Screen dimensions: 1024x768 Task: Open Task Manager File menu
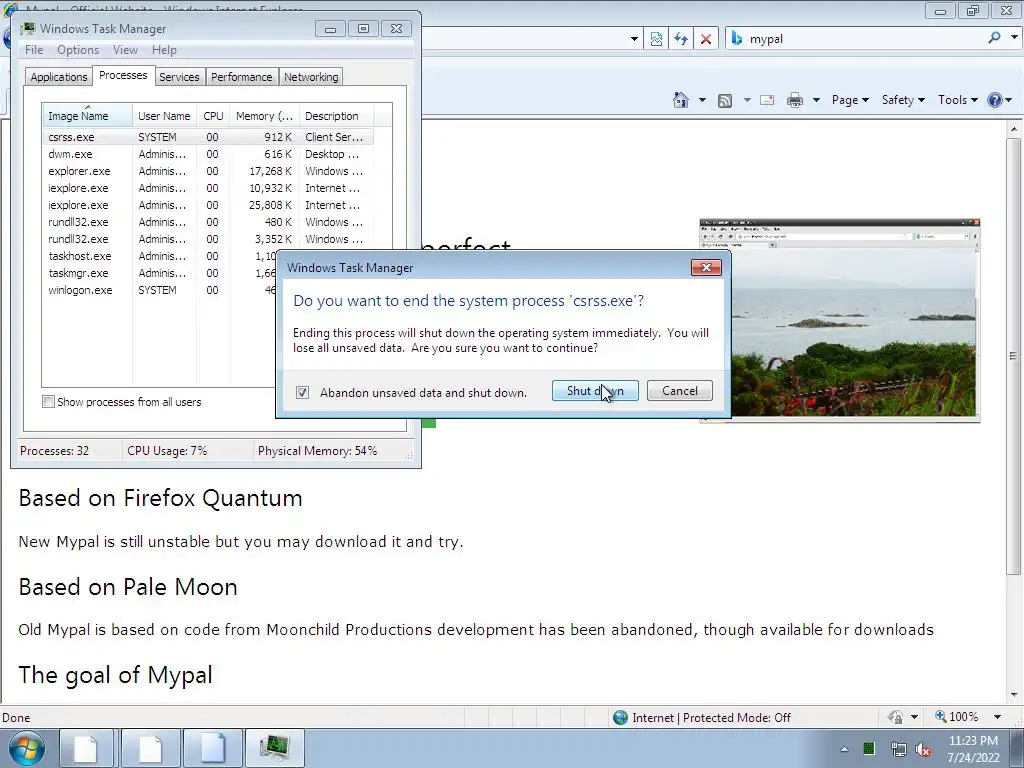(34, 50)
